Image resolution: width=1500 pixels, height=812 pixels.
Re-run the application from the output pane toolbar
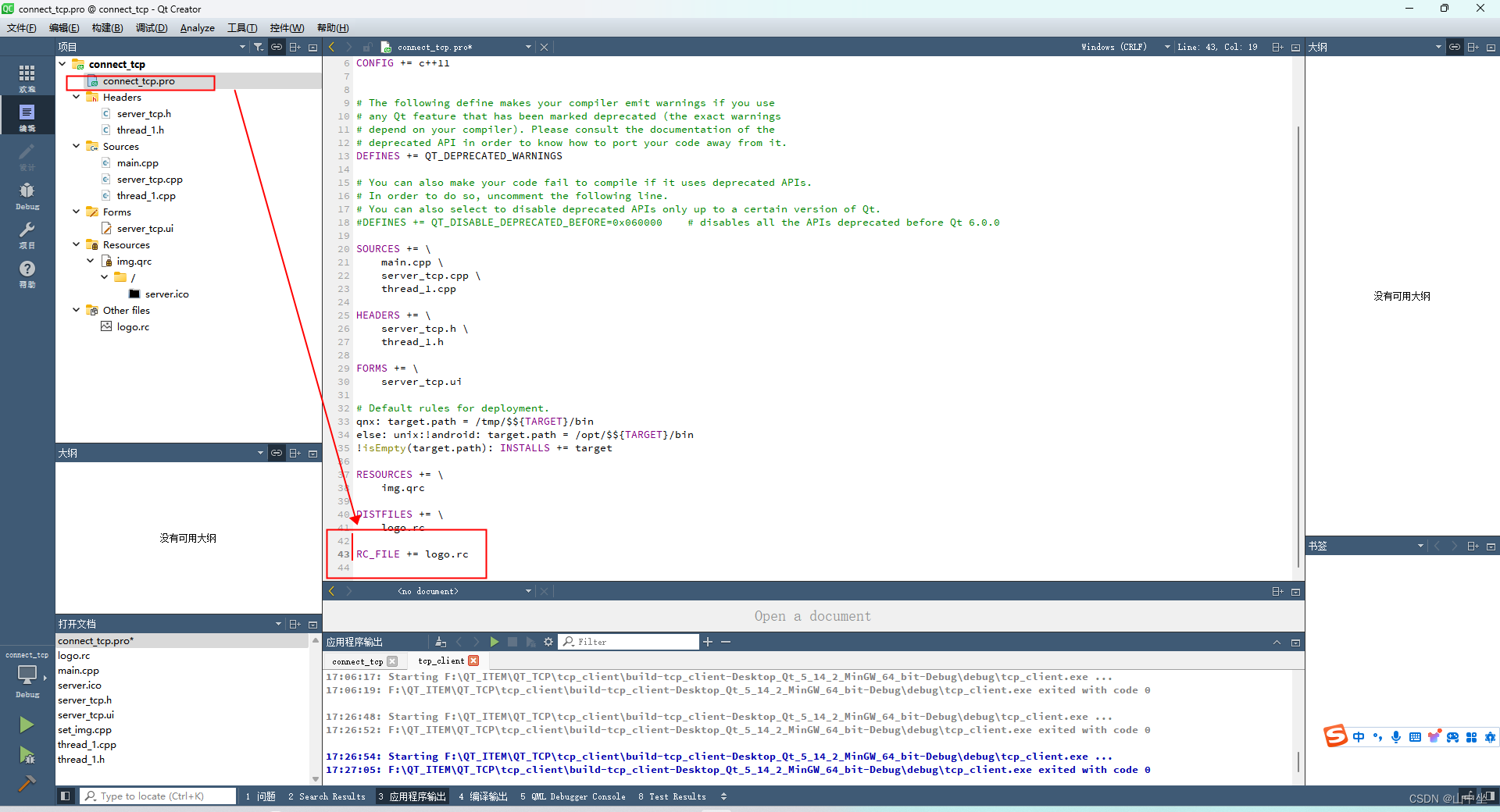(495, 642)
